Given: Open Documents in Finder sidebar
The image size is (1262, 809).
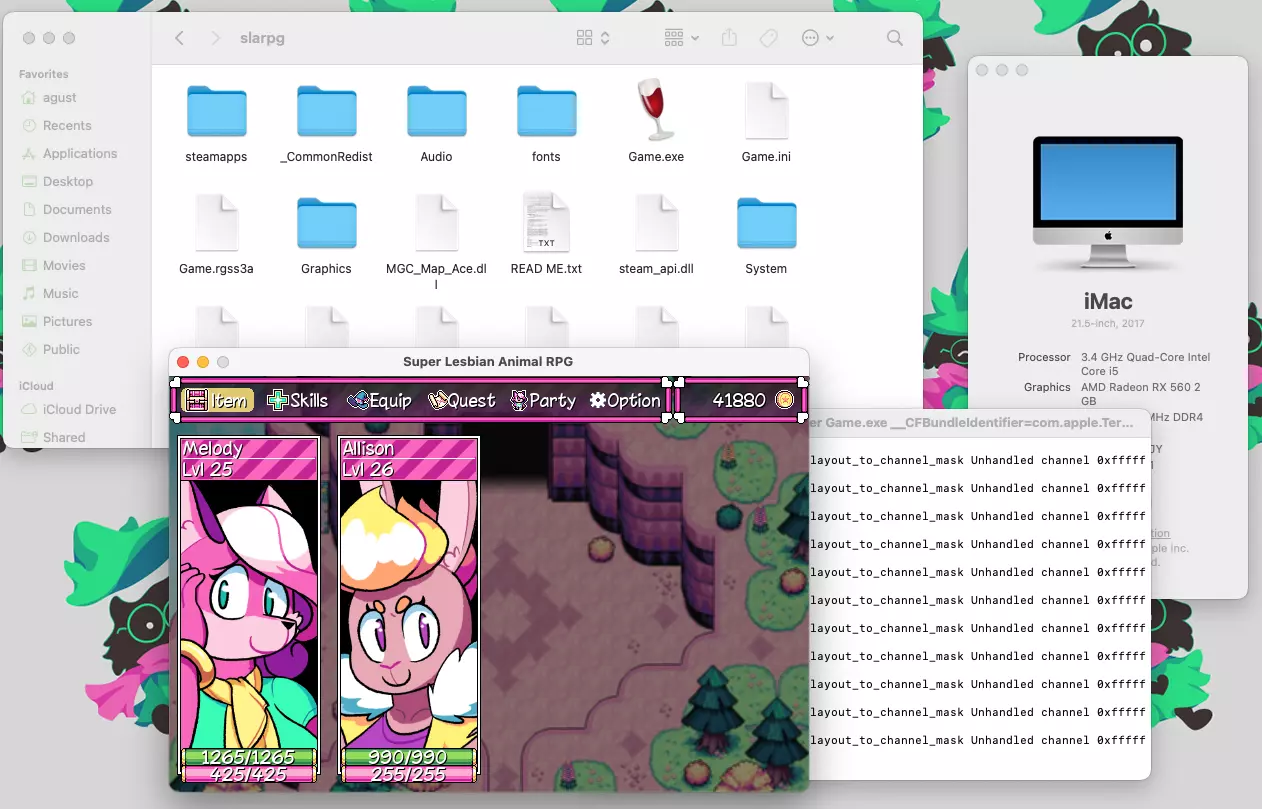Looking at the screenshot, I should point(77,210).
